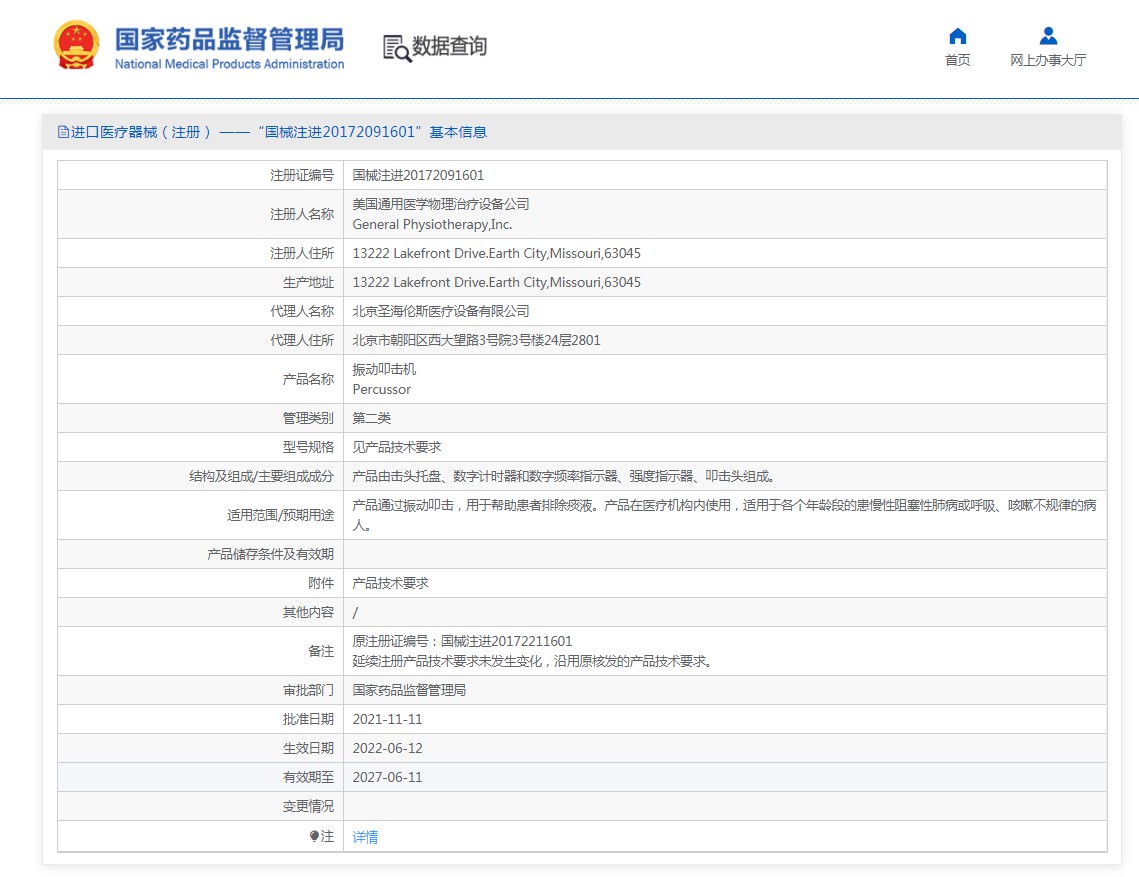
Task: Select the 产品通过振动叩击 intended use text
Action: coord(724,515)
